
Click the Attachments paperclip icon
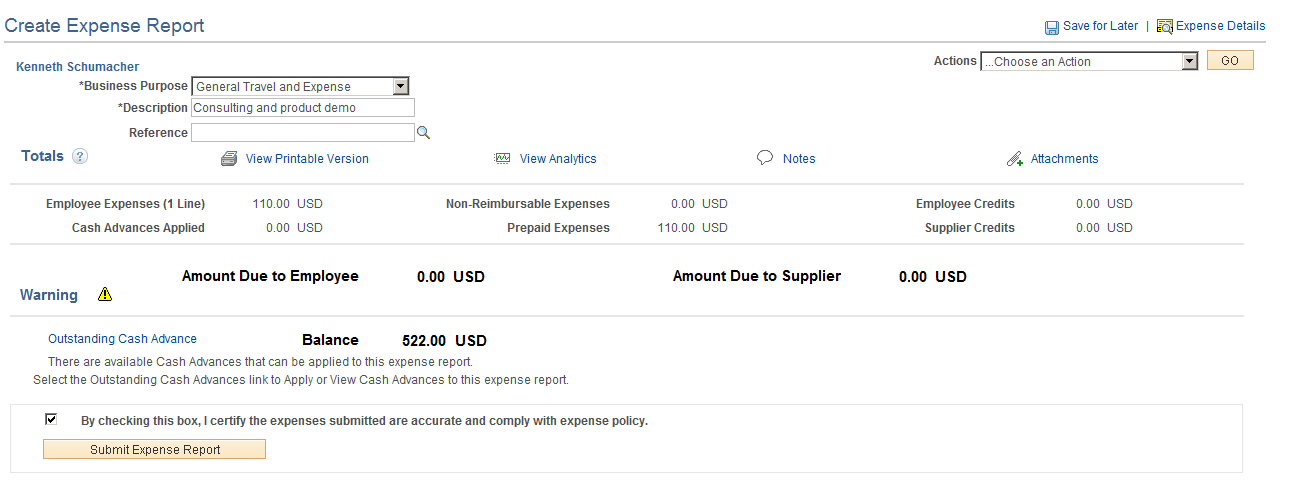(x=1014, y=159)
